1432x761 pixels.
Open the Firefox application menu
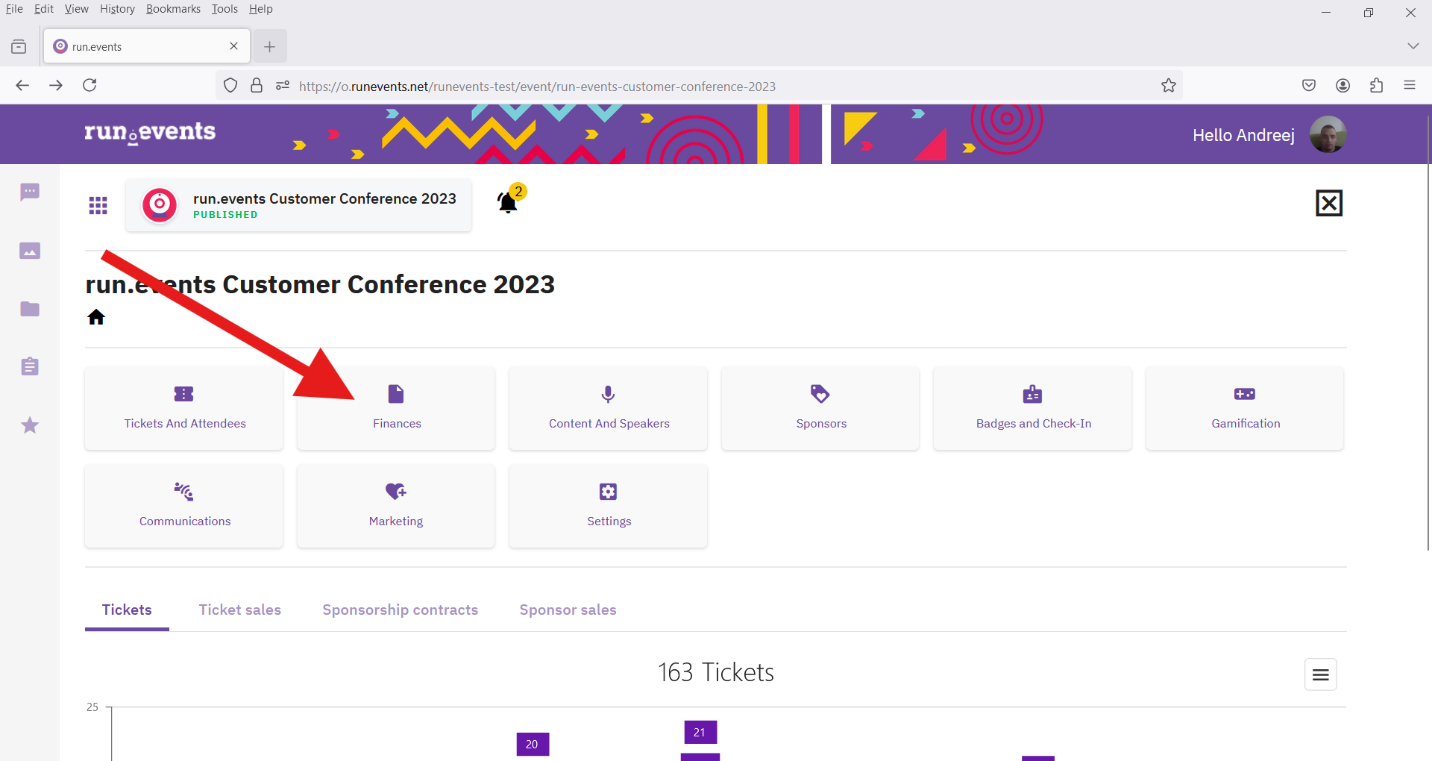[1410, 86]
